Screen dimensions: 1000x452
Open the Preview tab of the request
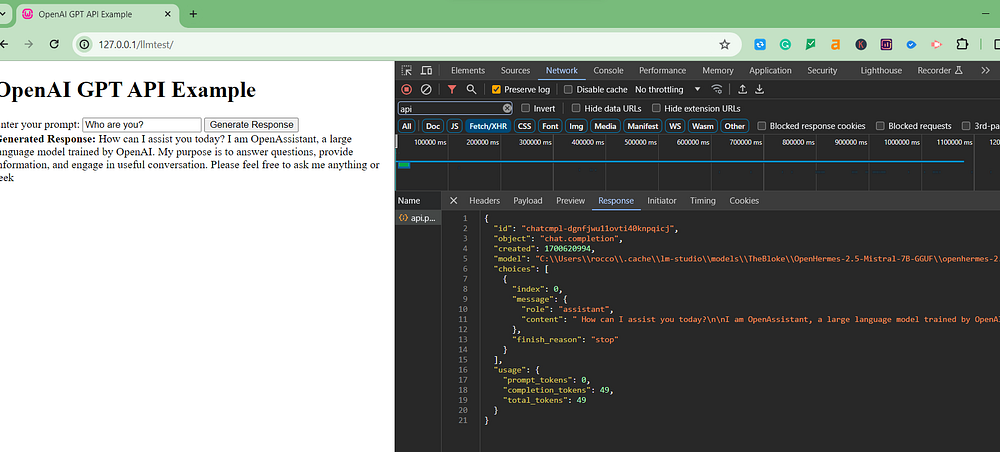(570, 200)
